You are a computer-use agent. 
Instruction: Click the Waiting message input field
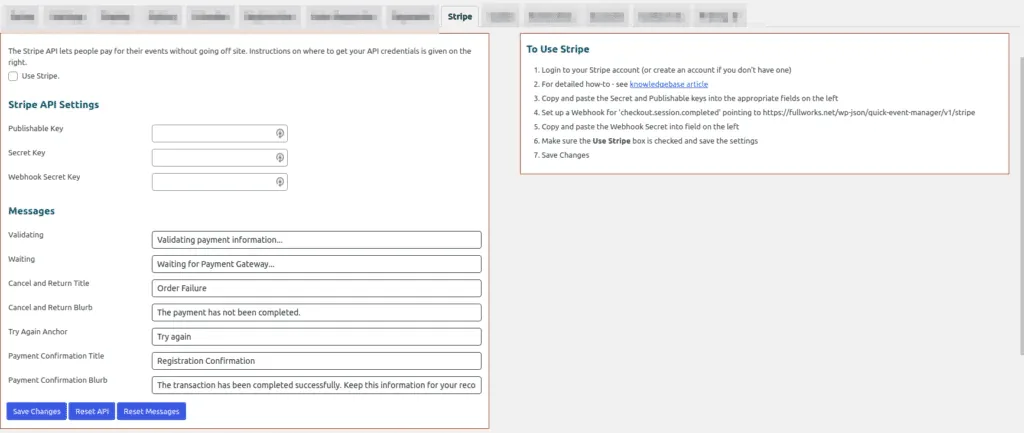pos(316,264)
